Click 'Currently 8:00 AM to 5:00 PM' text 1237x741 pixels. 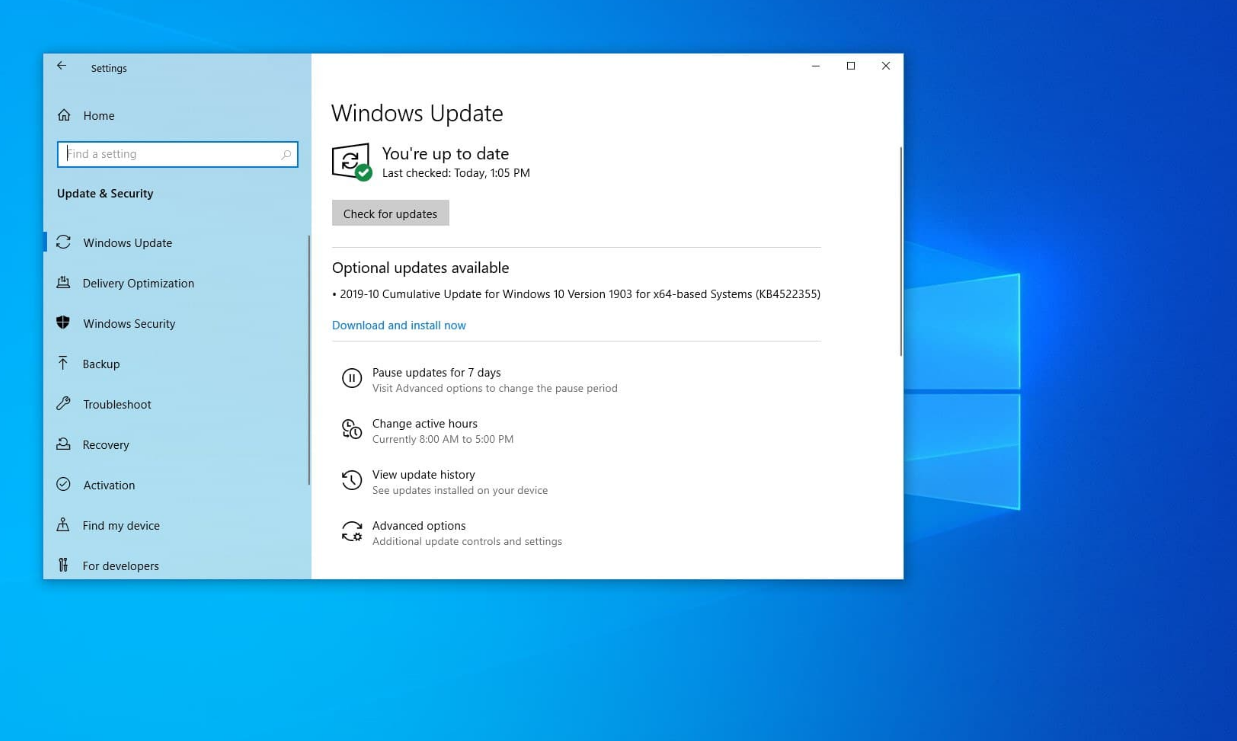click(x=443, y=439)
